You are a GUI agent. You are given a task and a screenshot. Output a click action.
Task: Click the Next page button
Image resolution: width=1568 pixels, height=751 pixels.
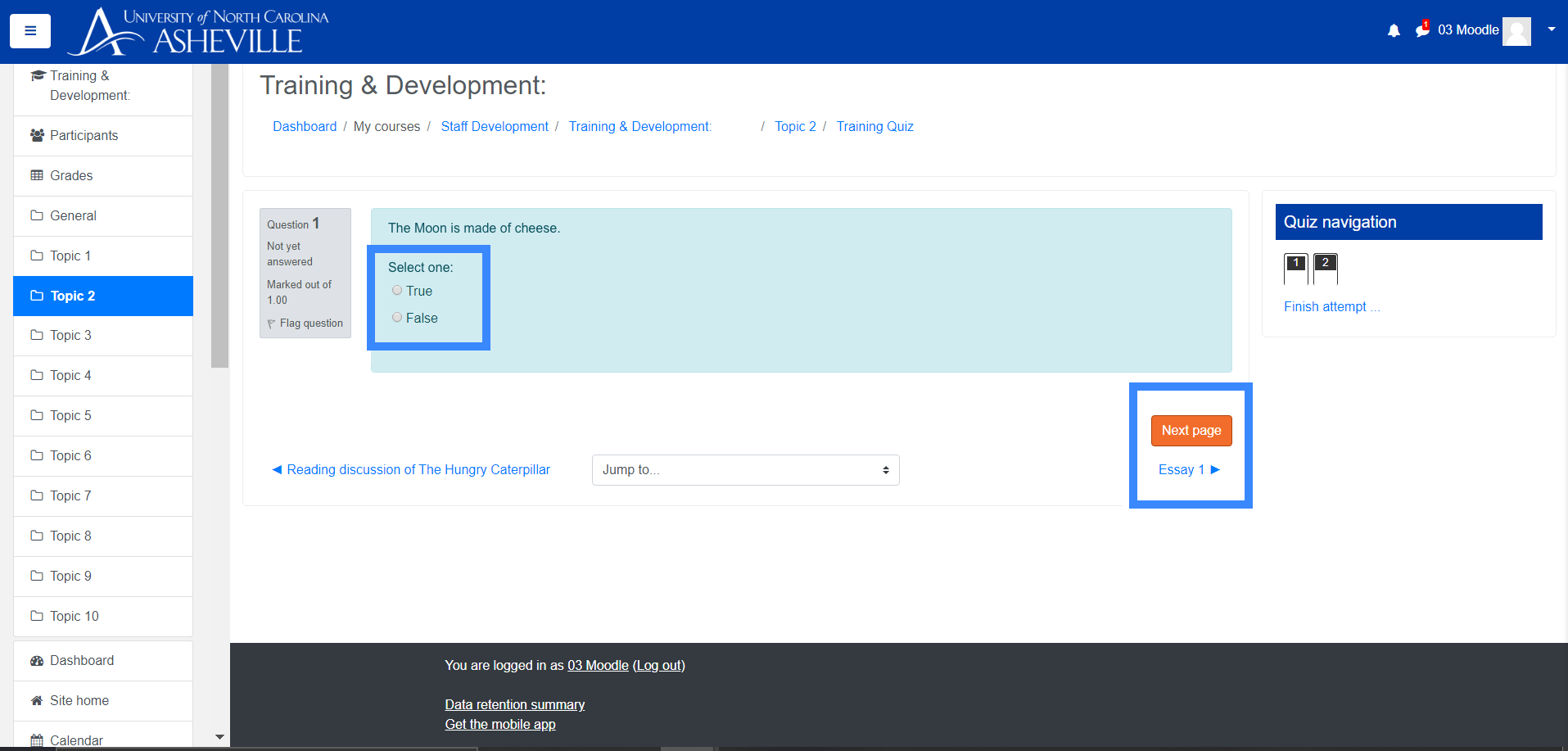(1191, 431)
